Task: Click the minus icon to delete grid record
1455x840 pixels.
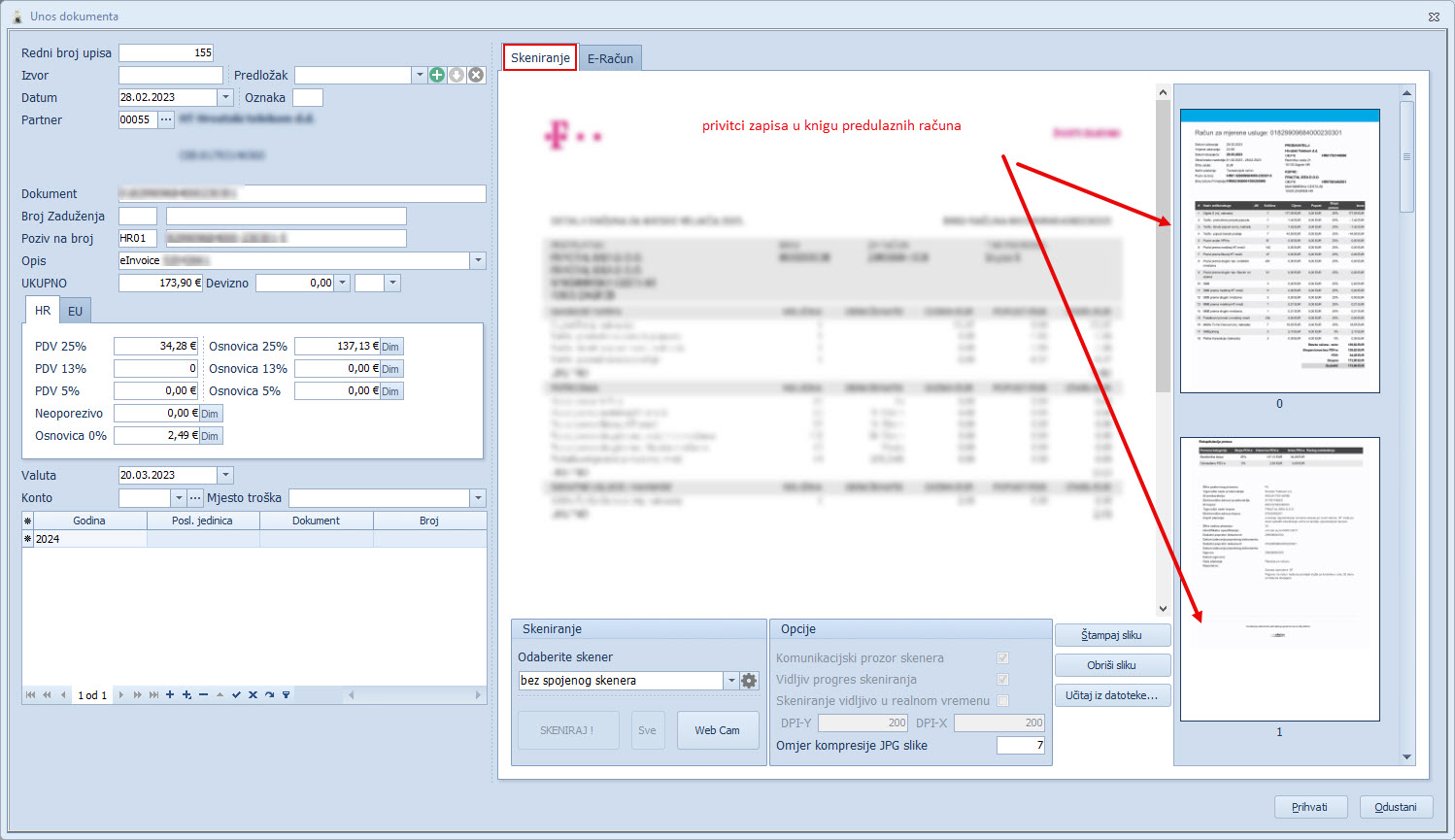Action: 203,695
